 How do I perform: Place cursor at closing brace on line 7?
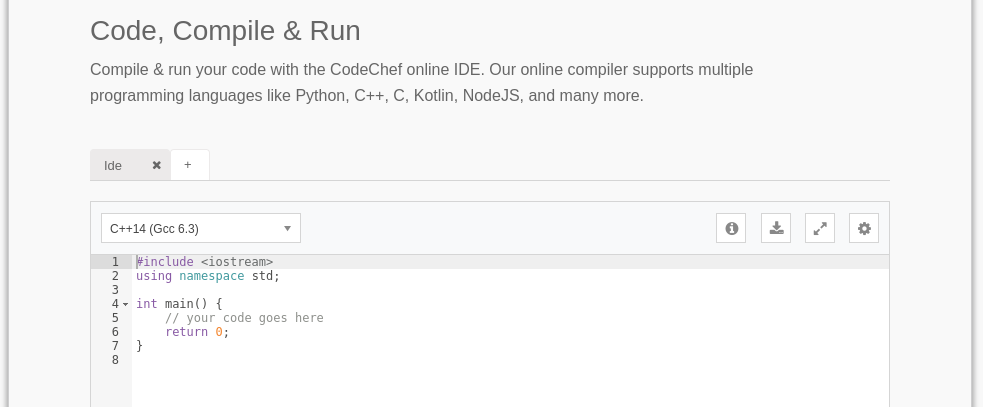point(140,346)
